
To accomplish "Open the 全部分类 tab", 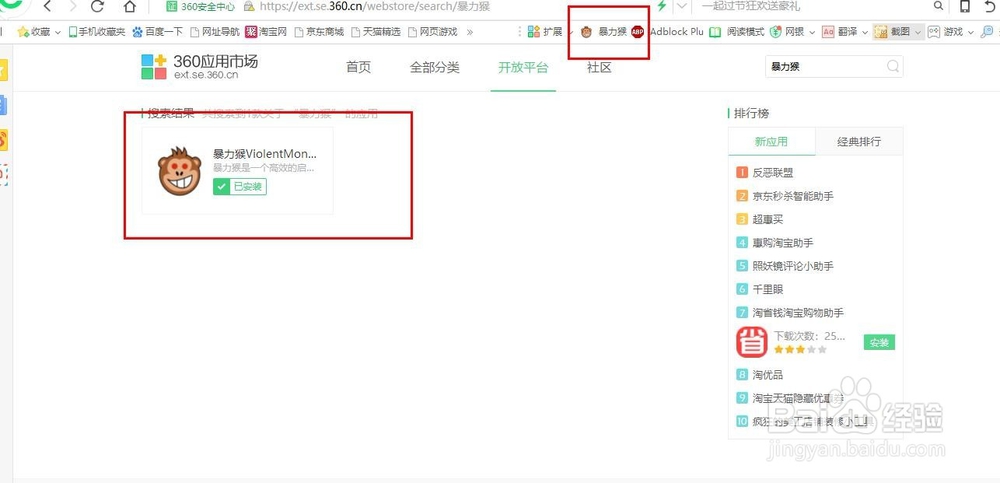I will click(434, 68).
